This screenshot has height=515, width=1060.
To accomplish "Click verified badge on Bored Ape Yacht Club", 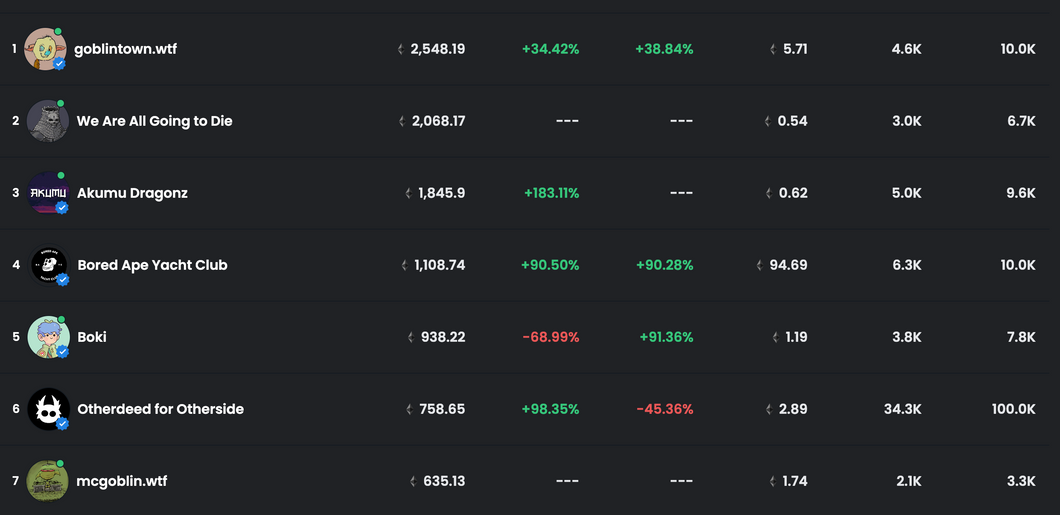I will pyautogui.click(x=63, y=280).
